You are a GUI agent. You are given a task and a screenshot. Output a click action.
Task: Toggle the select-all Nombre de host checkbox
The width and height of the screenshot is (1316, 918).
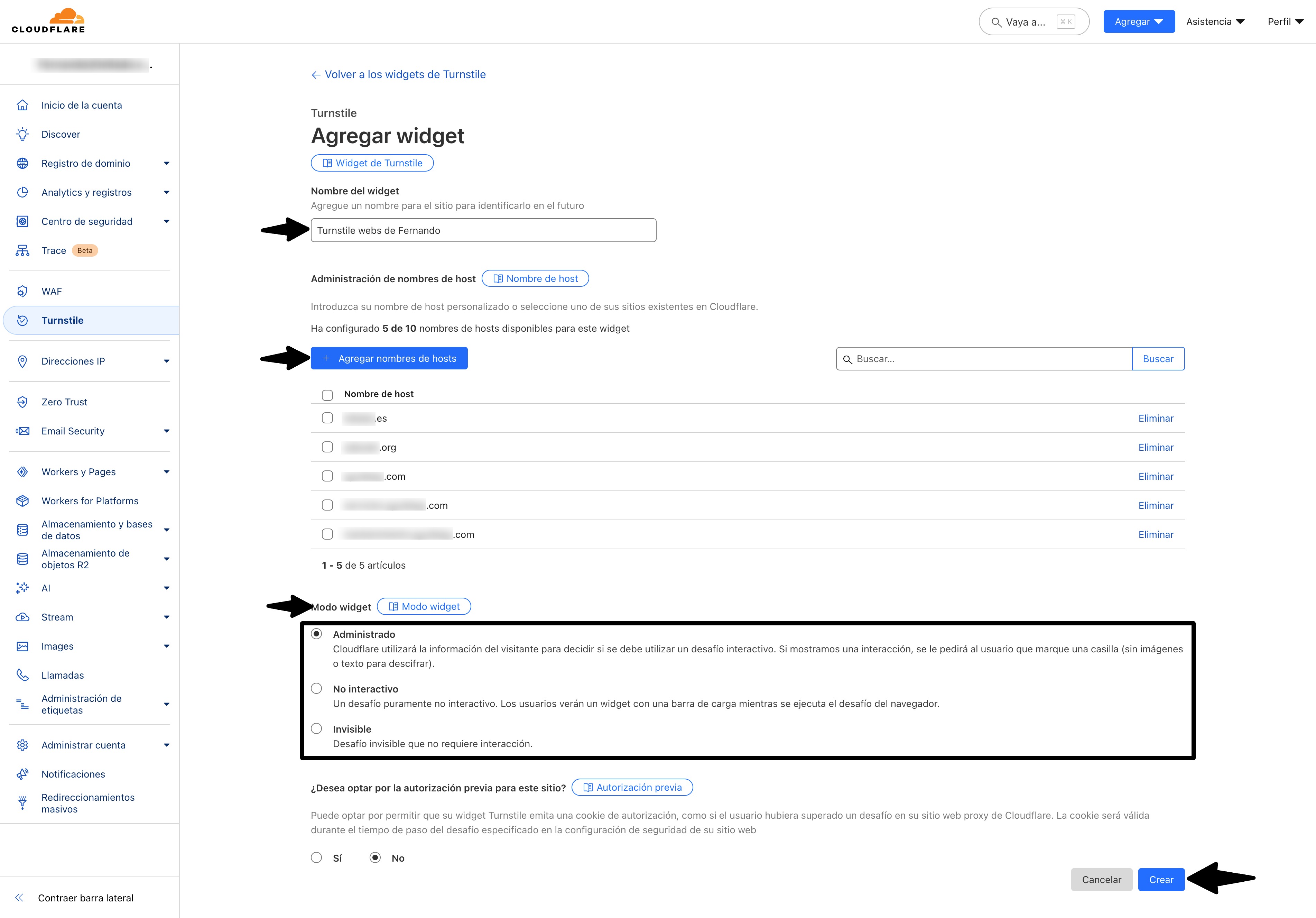(x=327, y=395)
